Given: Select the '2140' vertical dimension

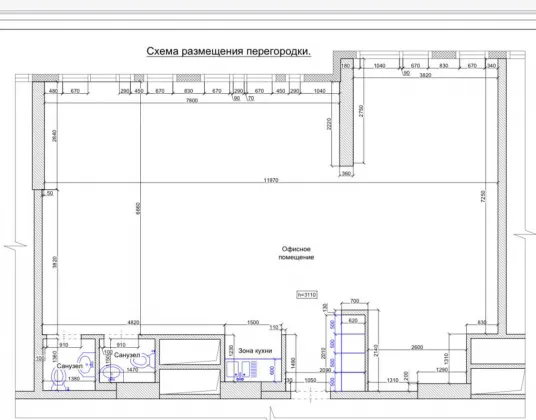Looking at the screenshot, I should (376, 351).
